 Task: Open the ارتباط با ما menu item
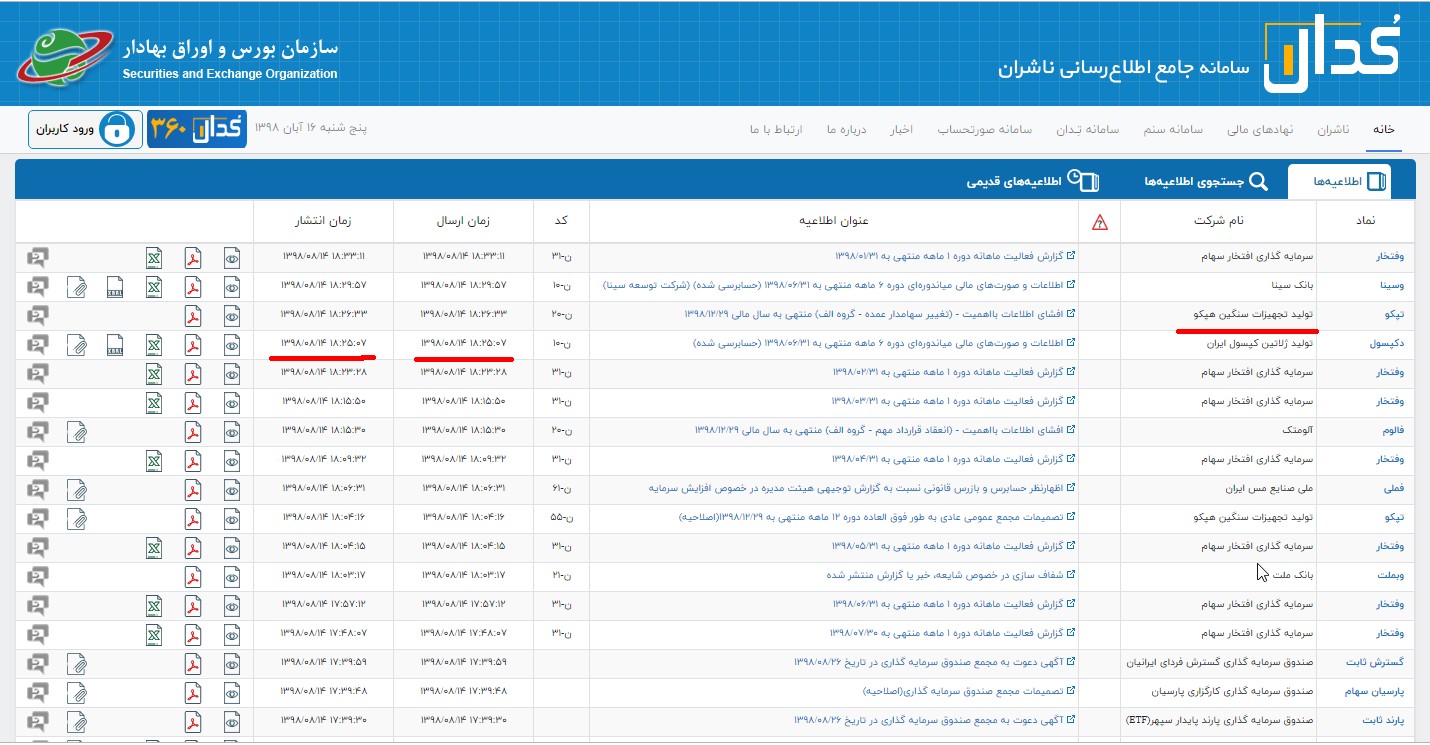(776, 130)
